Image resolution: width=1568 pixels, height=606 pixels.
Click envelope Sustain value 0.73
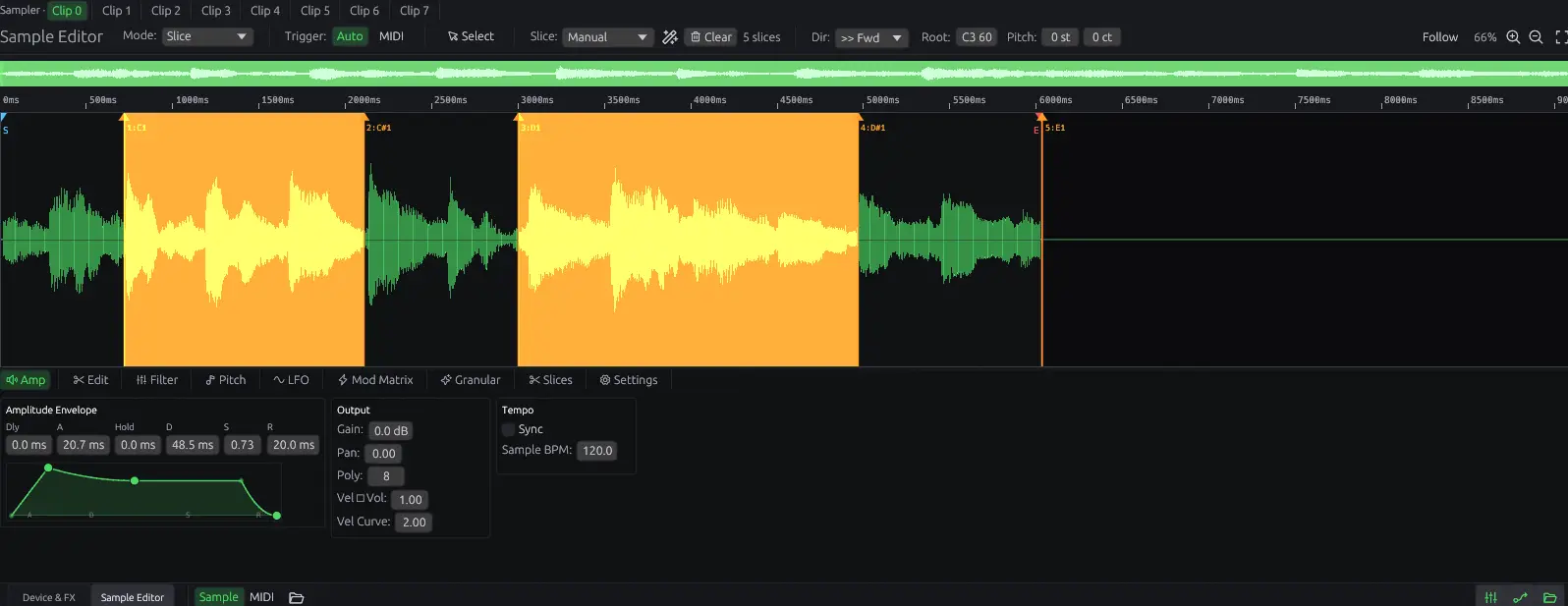click(243, 445)
